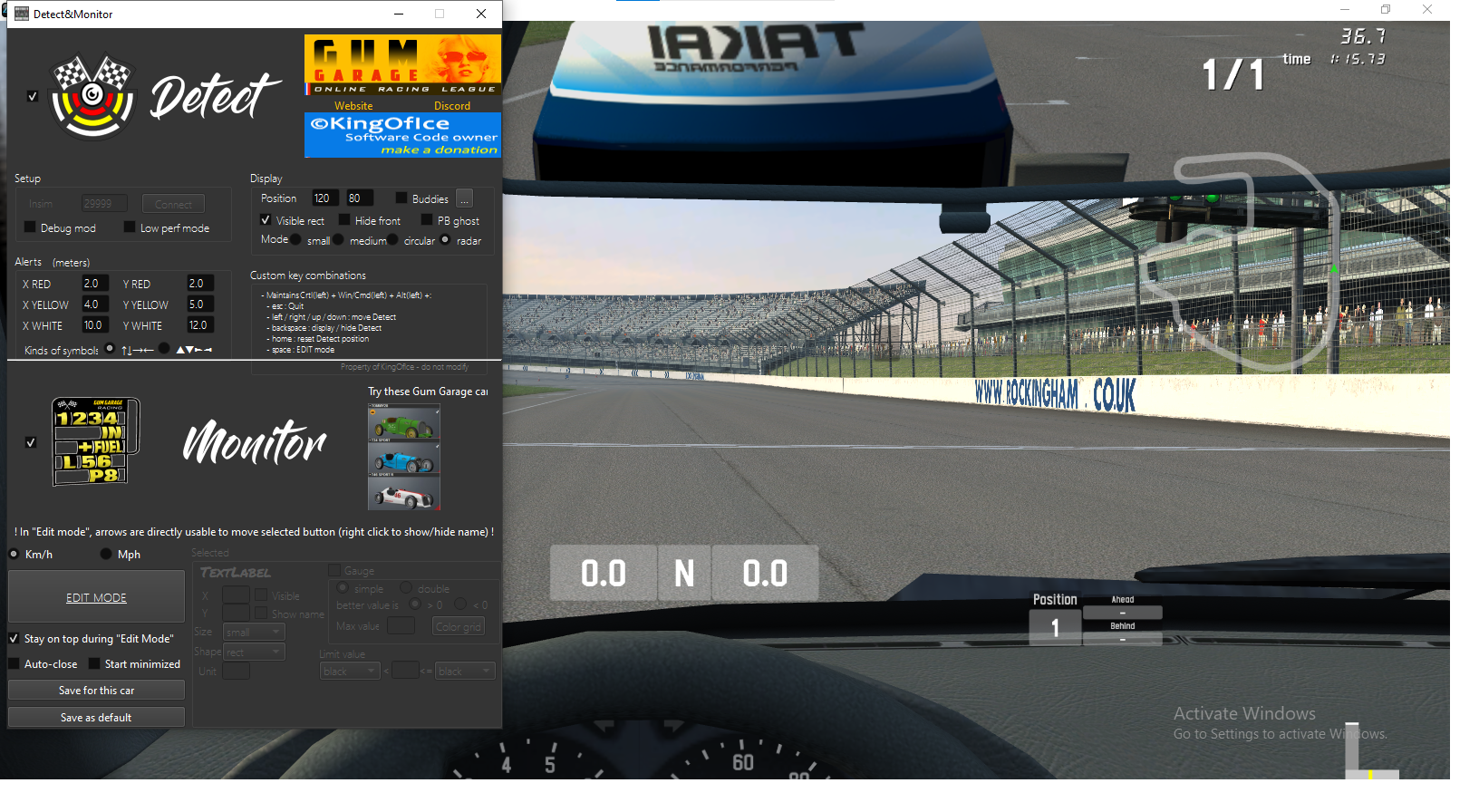Toggle the Gauge checkbox

coord(334,570)
